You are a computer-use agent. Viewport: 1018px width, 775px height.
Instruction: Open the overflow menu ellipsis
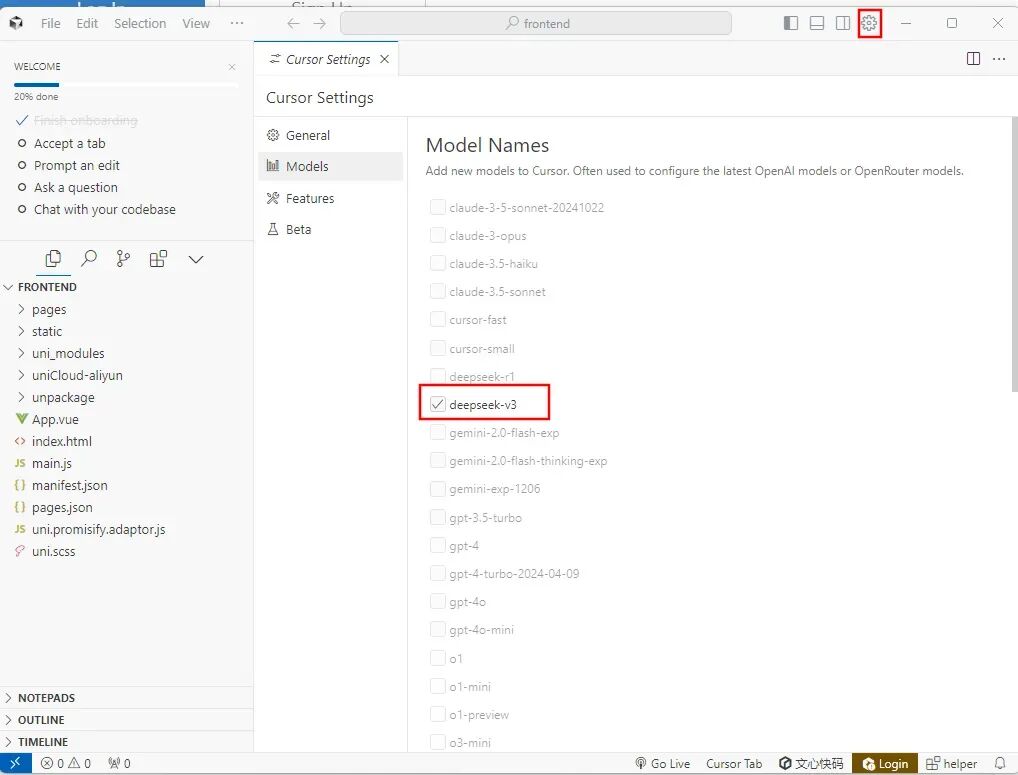pos(237,23)
